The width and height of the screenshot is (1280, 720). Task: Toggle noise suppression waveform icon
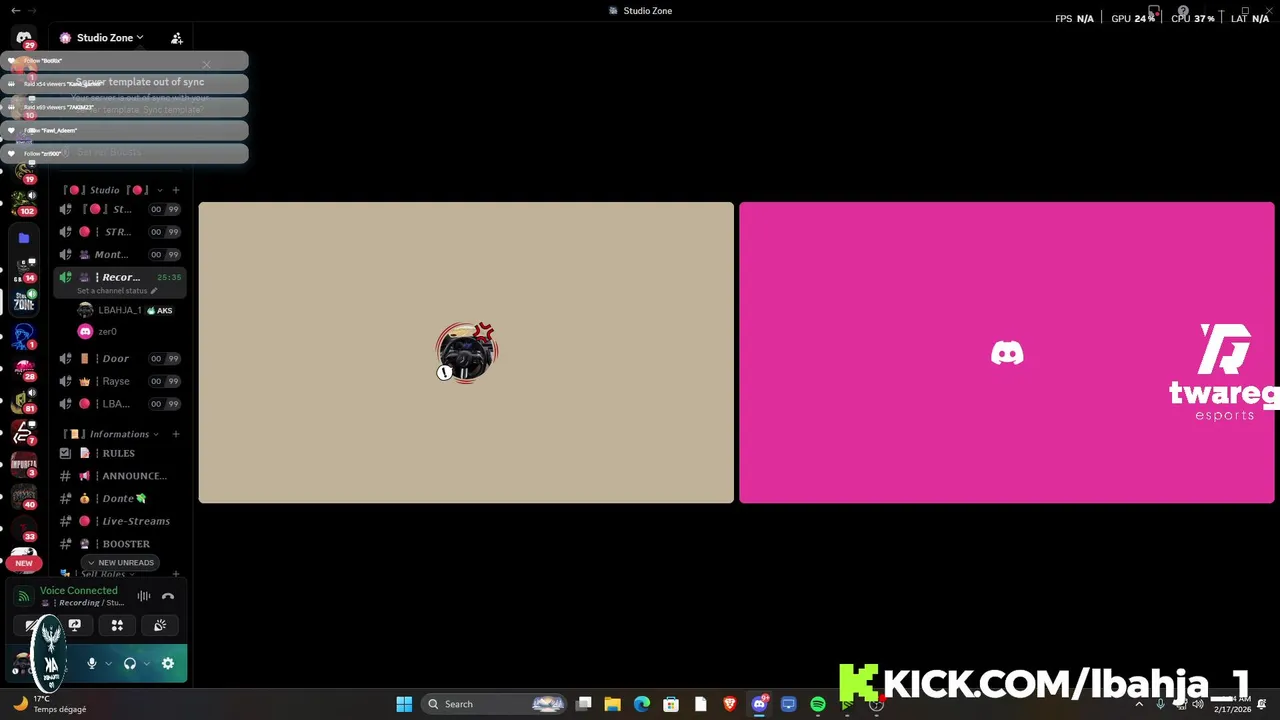[144, 596]
